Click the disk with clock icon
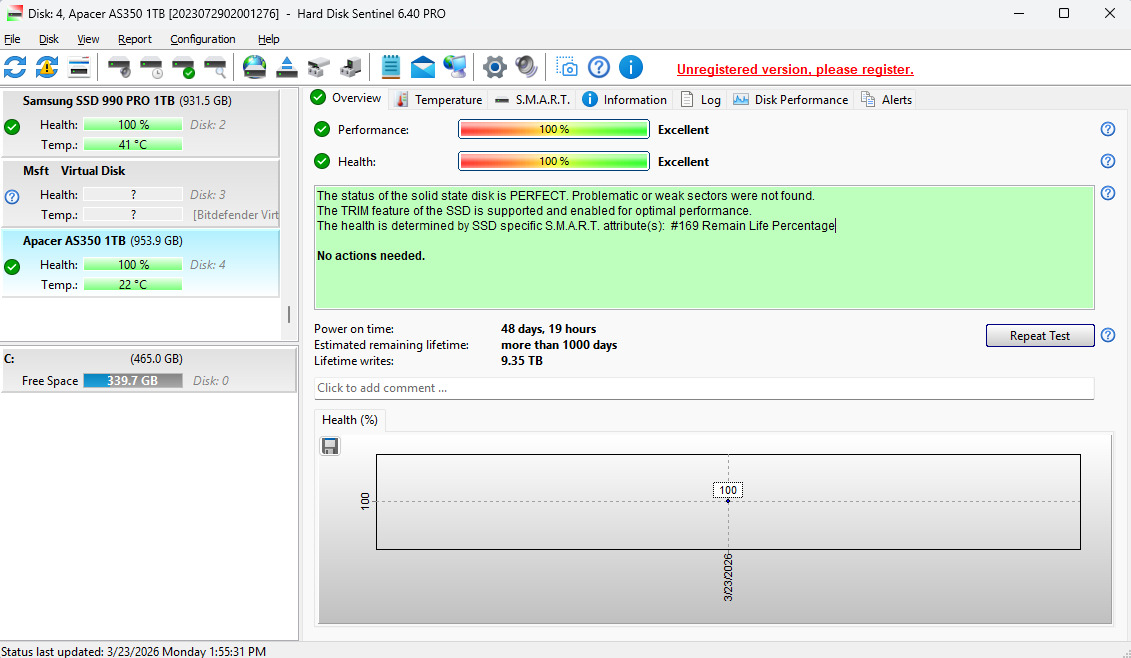This screenshot has height=658, width=1131. [151, 67]
